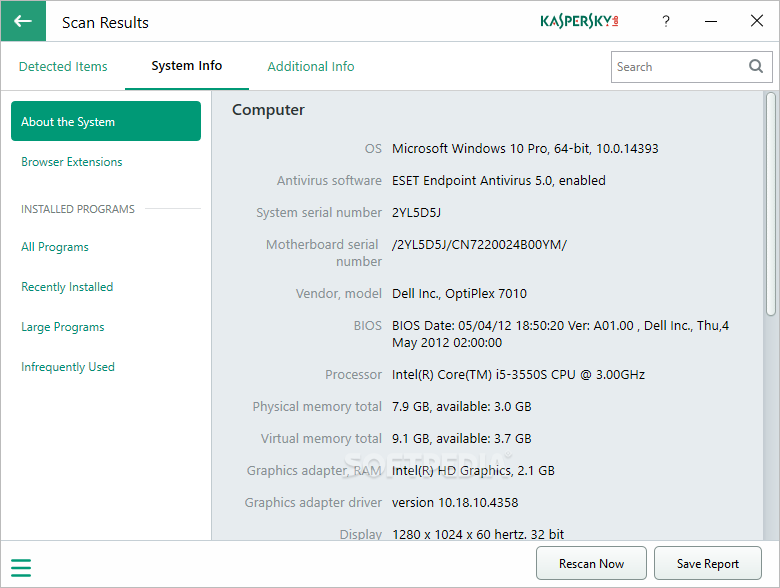Click the Kaspersky logo
This screenshot has height=588, width=780.
click(579, 21)
